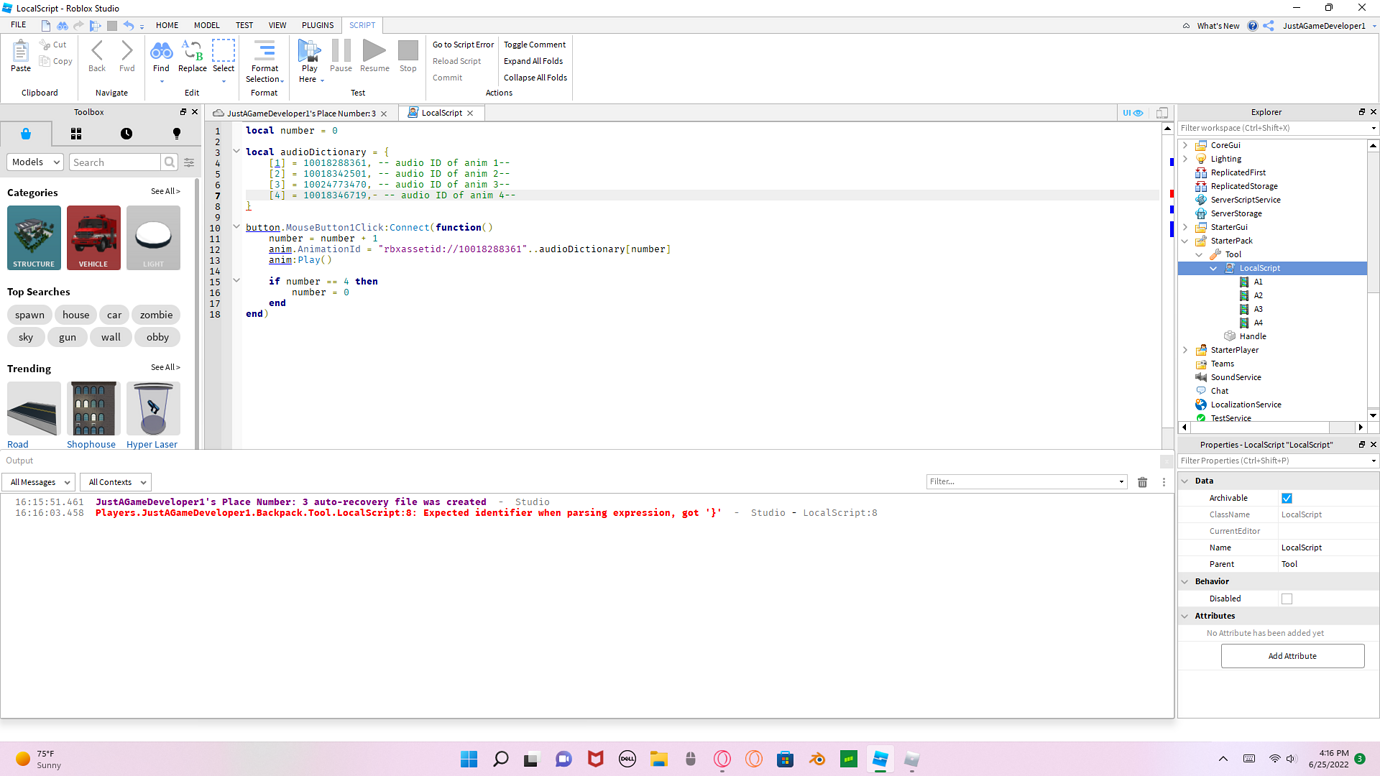The width and height of the screenshot is (1380, 776).
Task: Open the PLUGINS ribbon tab
Action: (317, 25)
